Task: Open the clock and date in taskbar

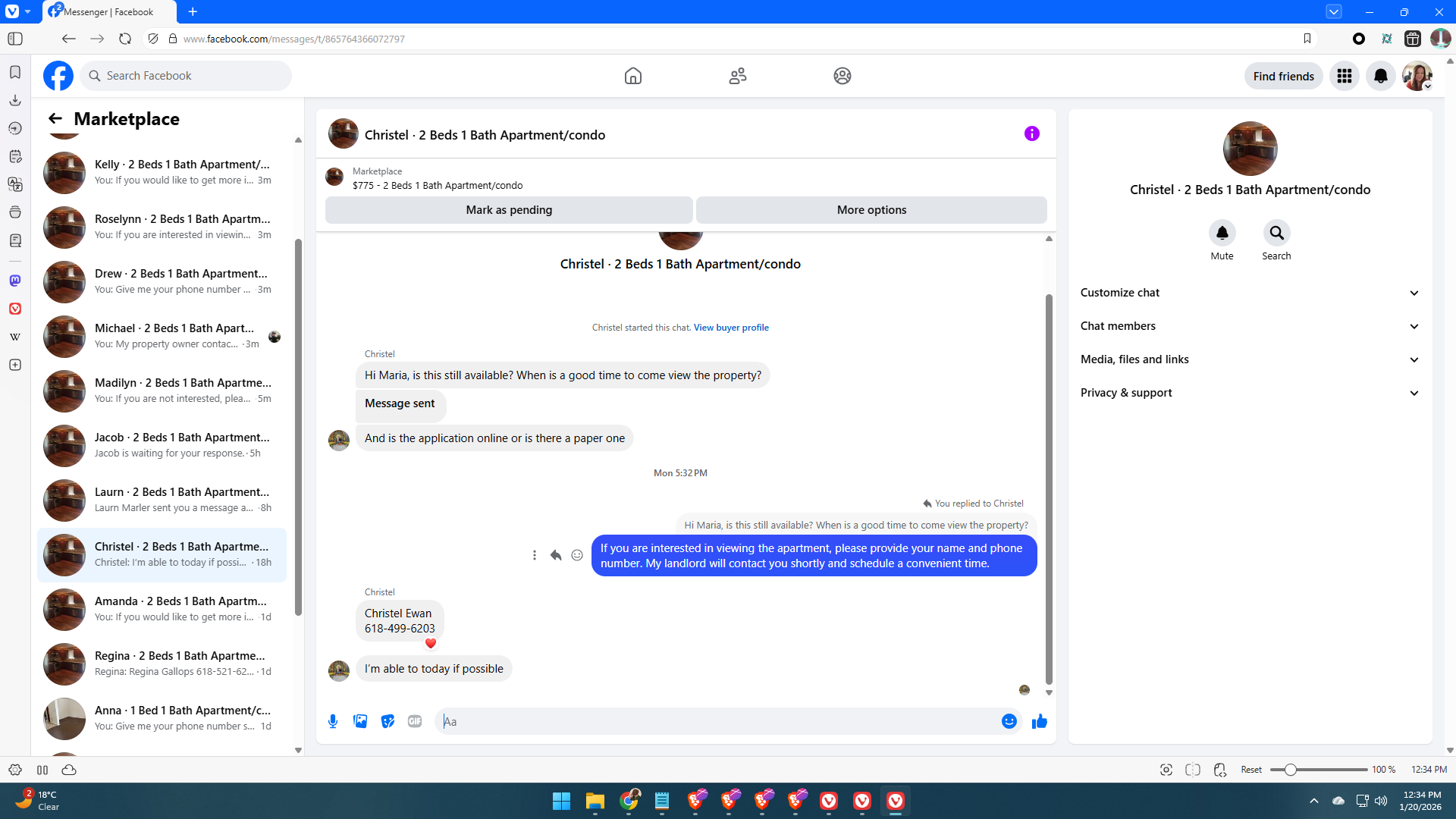Action: 1421,801
